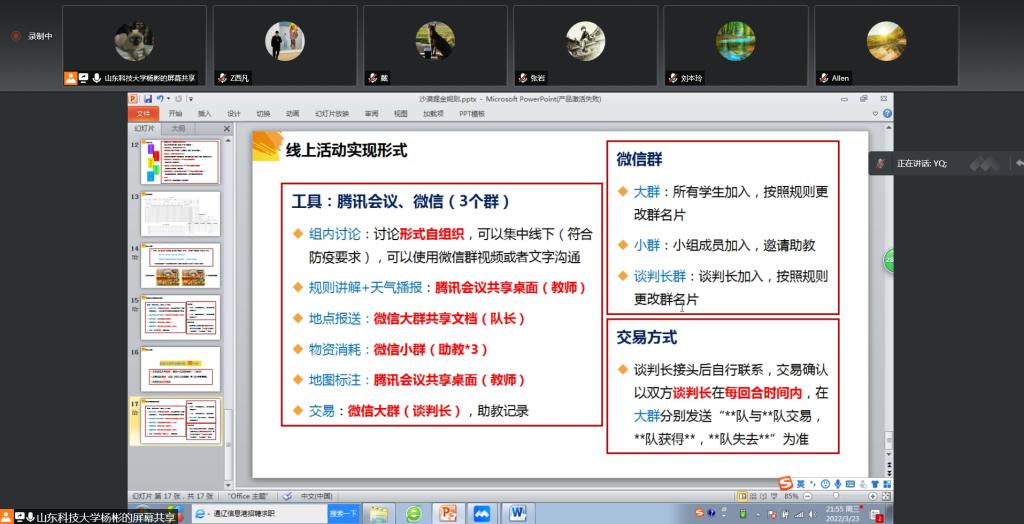
Task: Click the Undo arrow icon
Action: [x=163, y=99]
